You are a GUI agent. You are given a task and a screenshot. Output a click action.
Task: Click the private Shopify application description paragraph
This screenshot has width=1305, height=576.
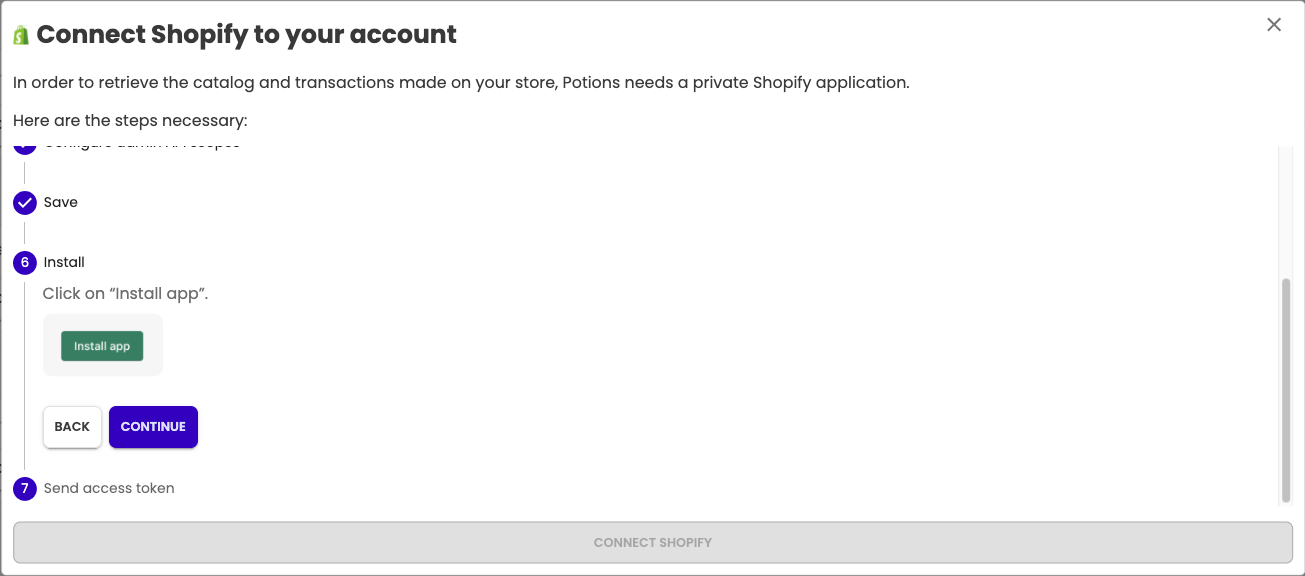coord(461,82)
